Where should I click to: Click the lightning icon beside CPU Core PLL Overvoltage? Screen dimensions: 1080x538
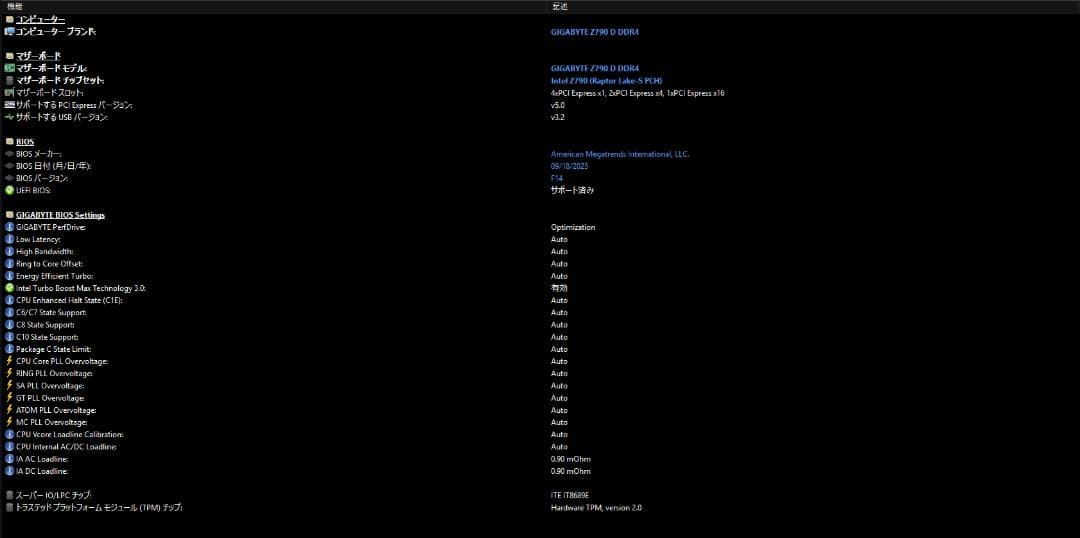coord(9,361)
